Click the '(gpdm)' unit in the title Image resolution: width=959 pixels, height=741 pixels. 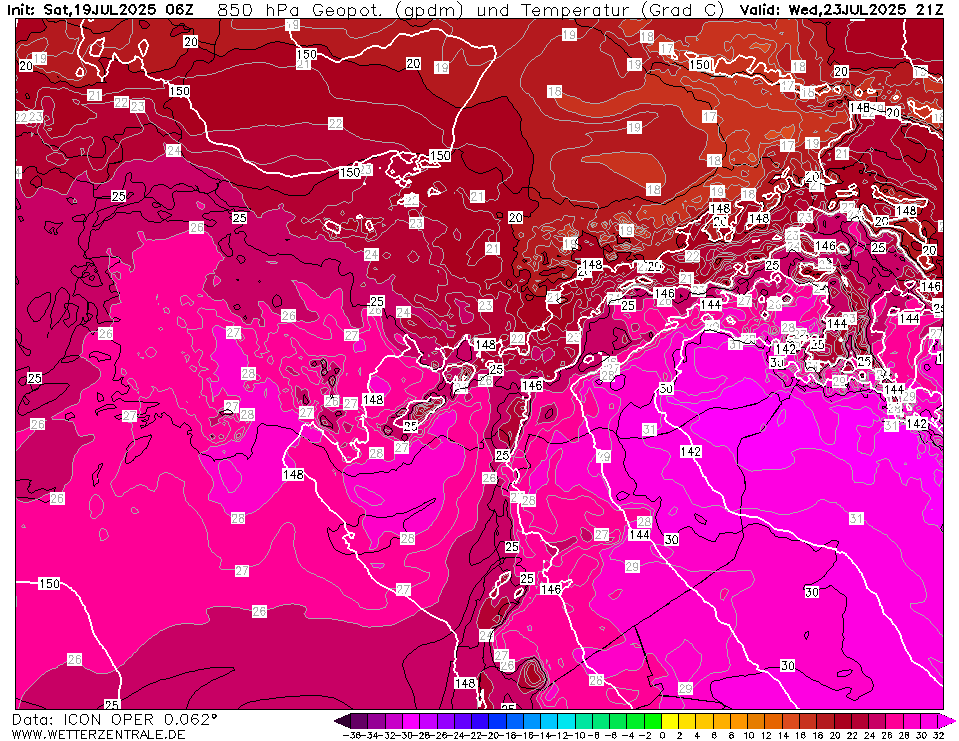[430, 10]
